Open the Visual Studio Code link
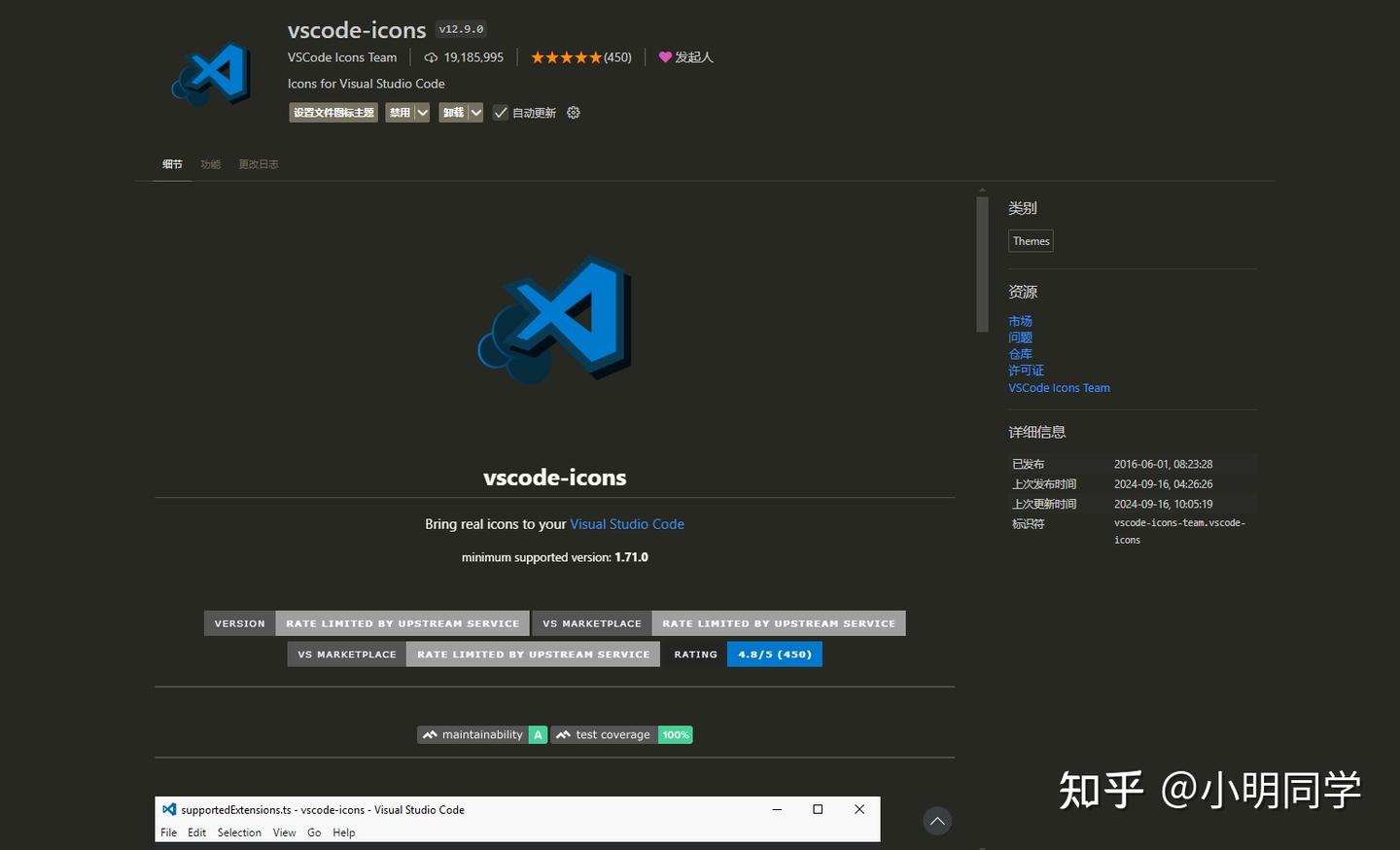Screen dimensions: 1400x850 (x=627, y=523)
